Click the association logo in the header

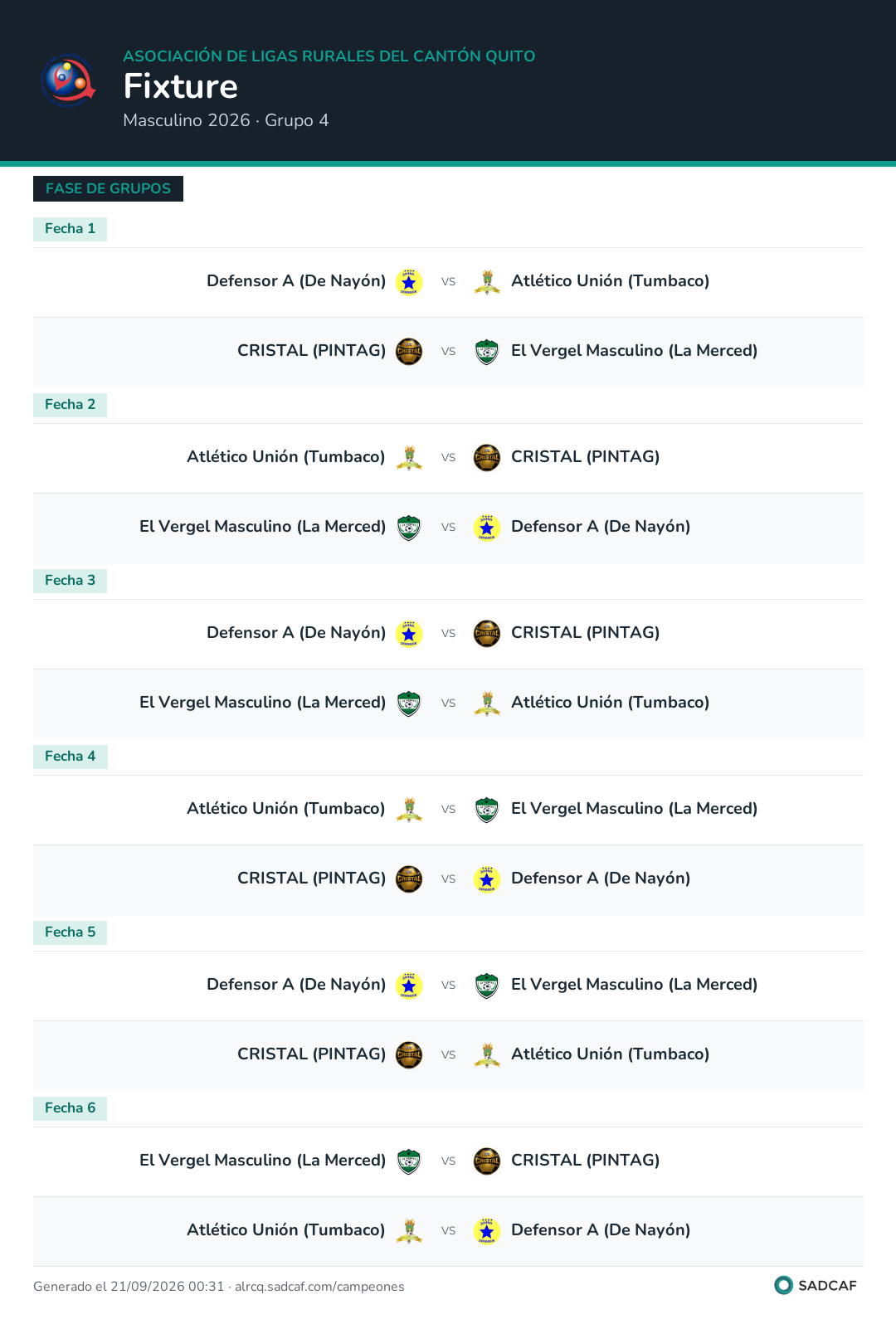point(69,80)
